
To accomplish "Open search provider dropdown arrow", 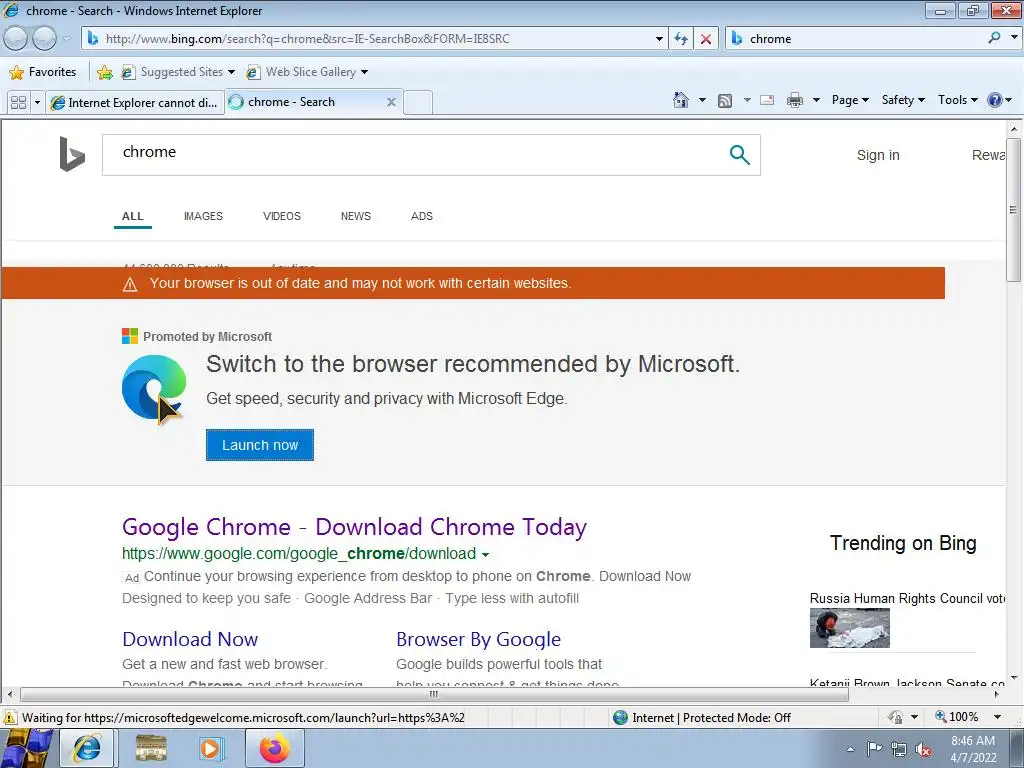I will [1014, 38].
